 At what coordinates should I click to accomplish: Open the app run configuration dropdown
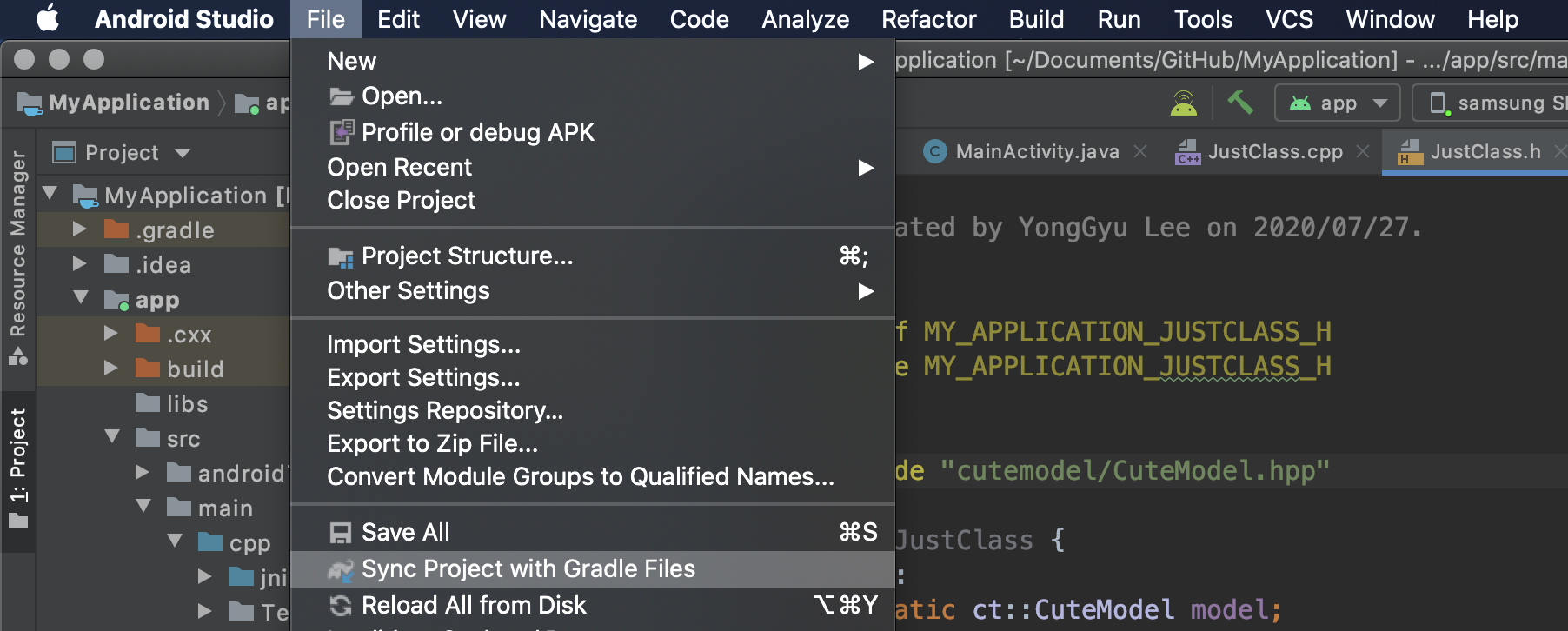coord(1338,103)
